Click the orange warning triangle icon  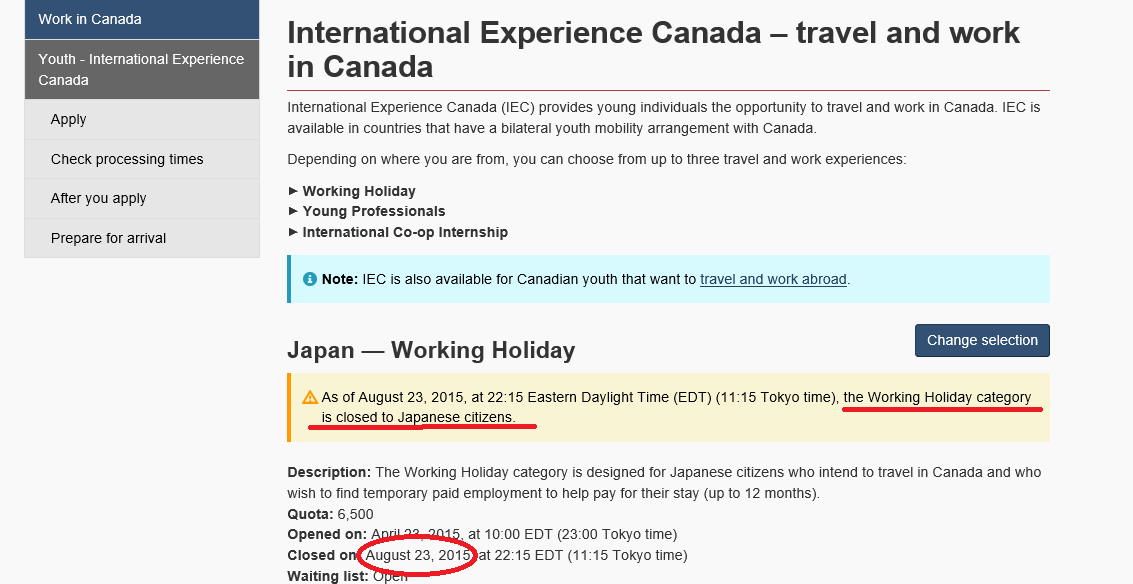tap(310, 398)
